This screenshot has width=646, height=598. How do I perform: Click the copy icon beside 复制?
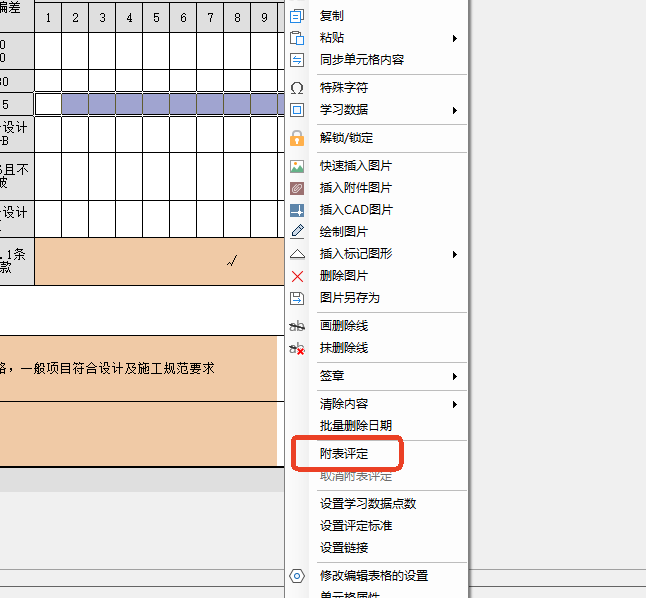(296, 17)
